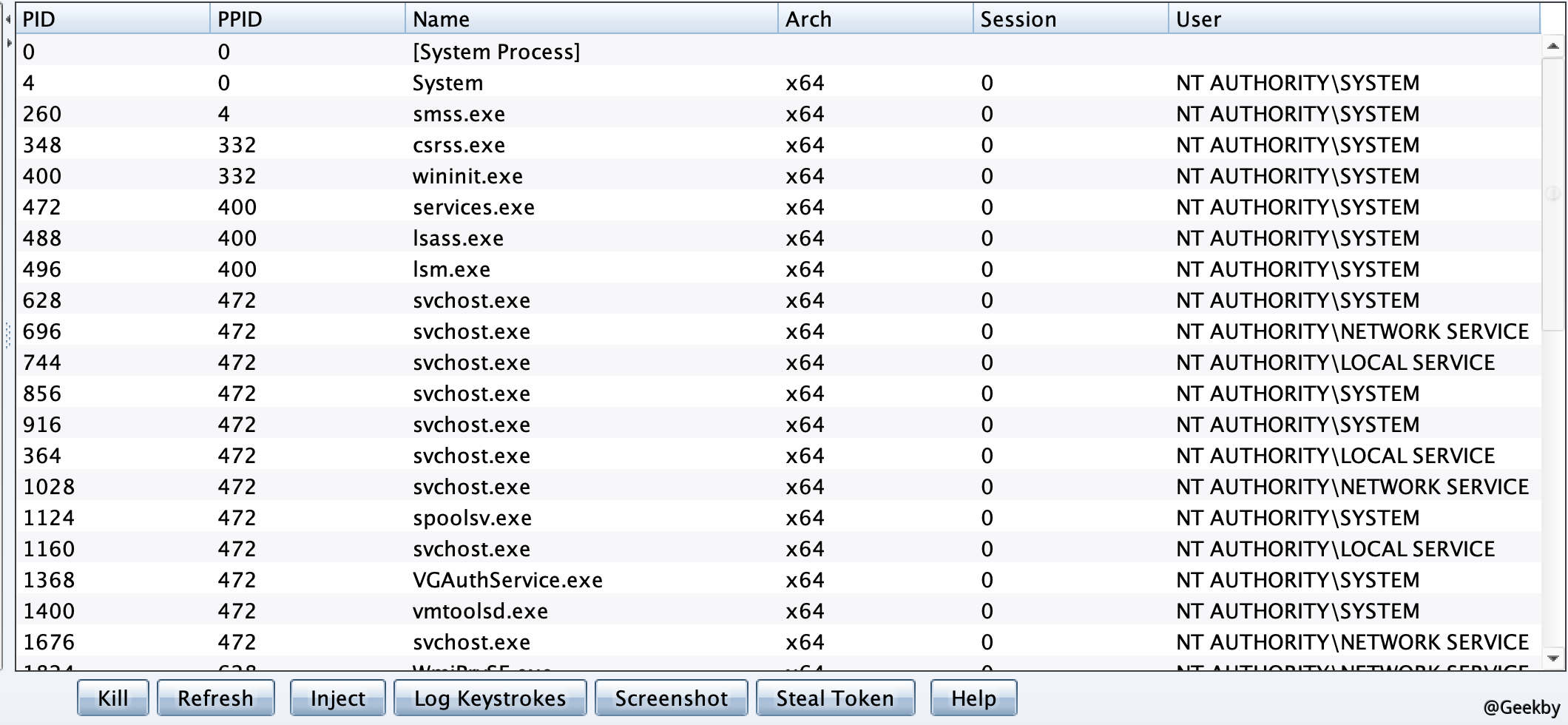Select the spoolsv.exe process row
The width and height of the screenshot is (1568, 725).
coord(472,518)
